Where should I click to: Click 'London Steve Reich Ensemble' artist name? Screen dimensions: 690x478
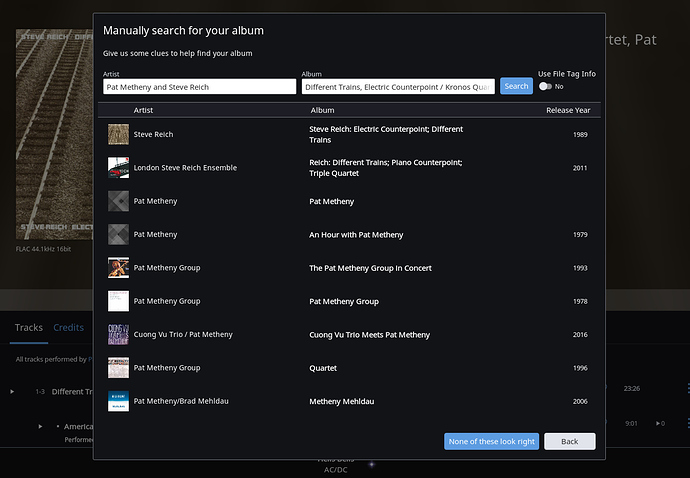coord(185,168)
